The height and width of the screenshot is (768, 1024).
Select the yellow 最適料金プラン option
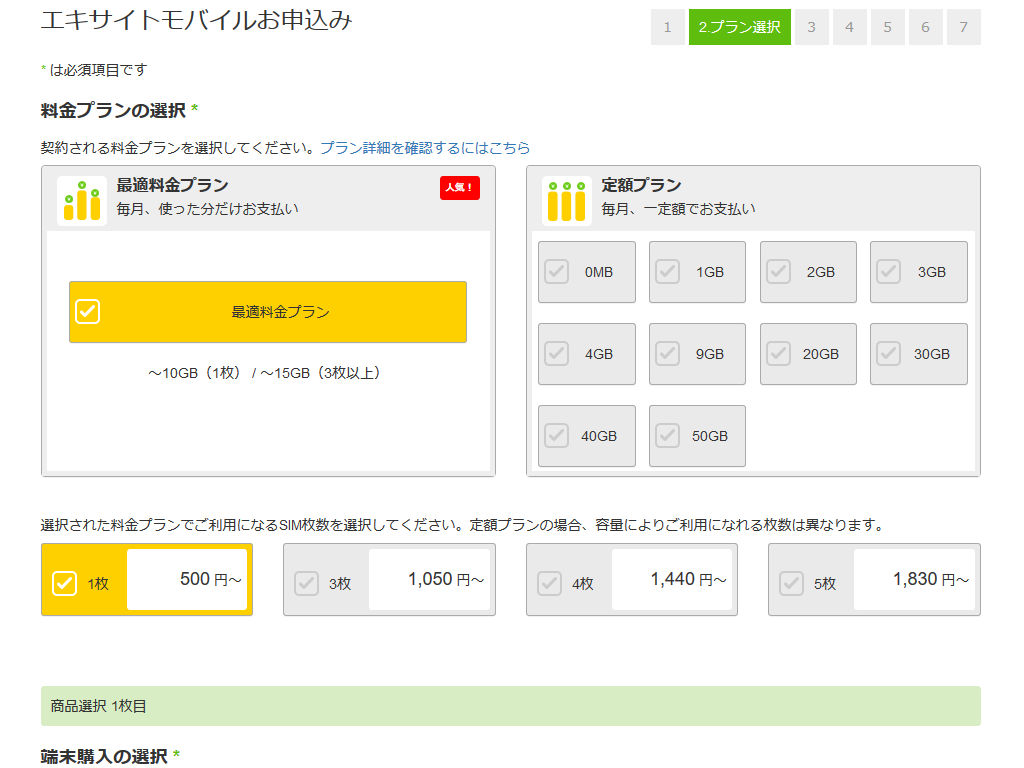[x=268, y=312]
